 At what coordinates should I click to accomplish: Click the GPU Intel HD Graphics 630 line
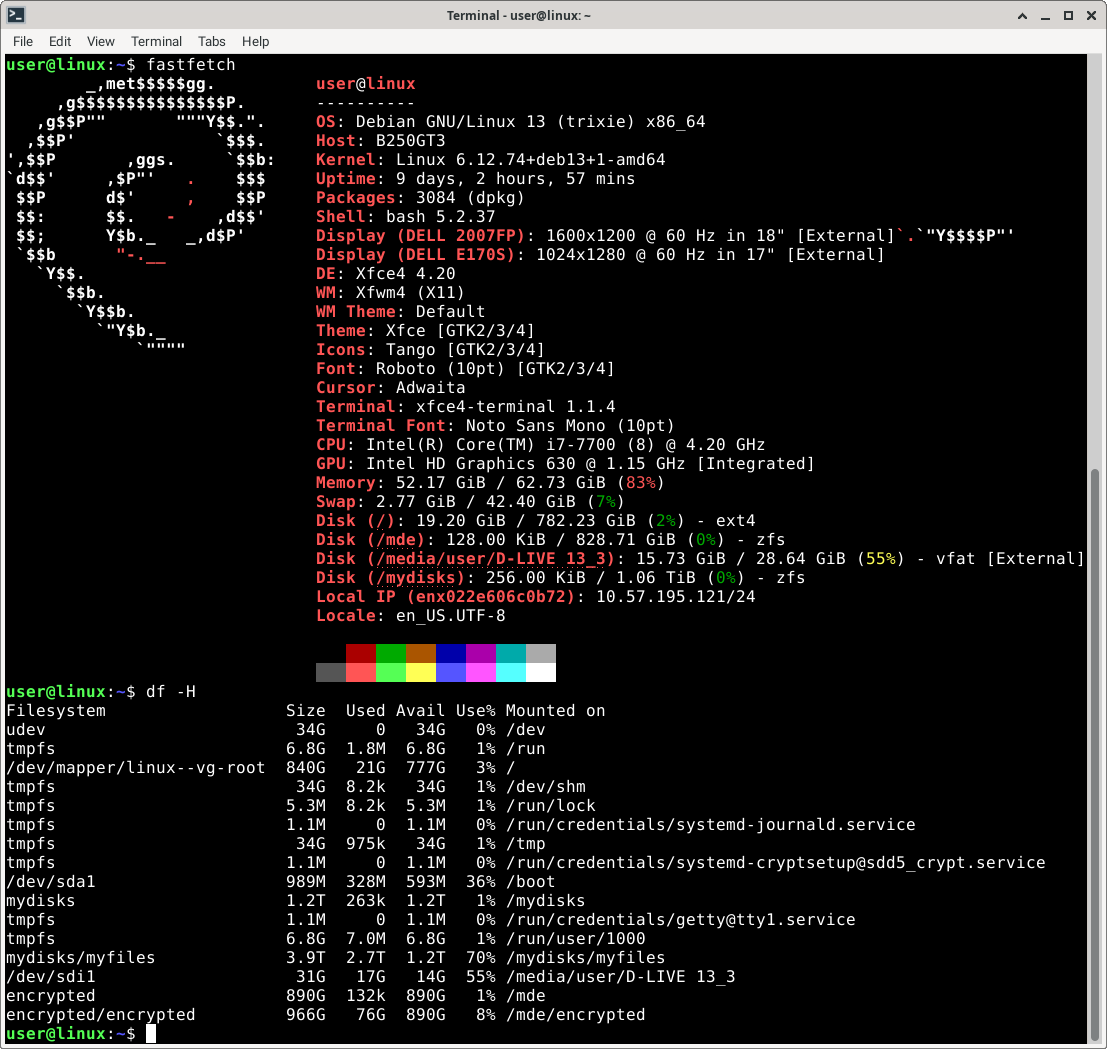tap(566, 464)
